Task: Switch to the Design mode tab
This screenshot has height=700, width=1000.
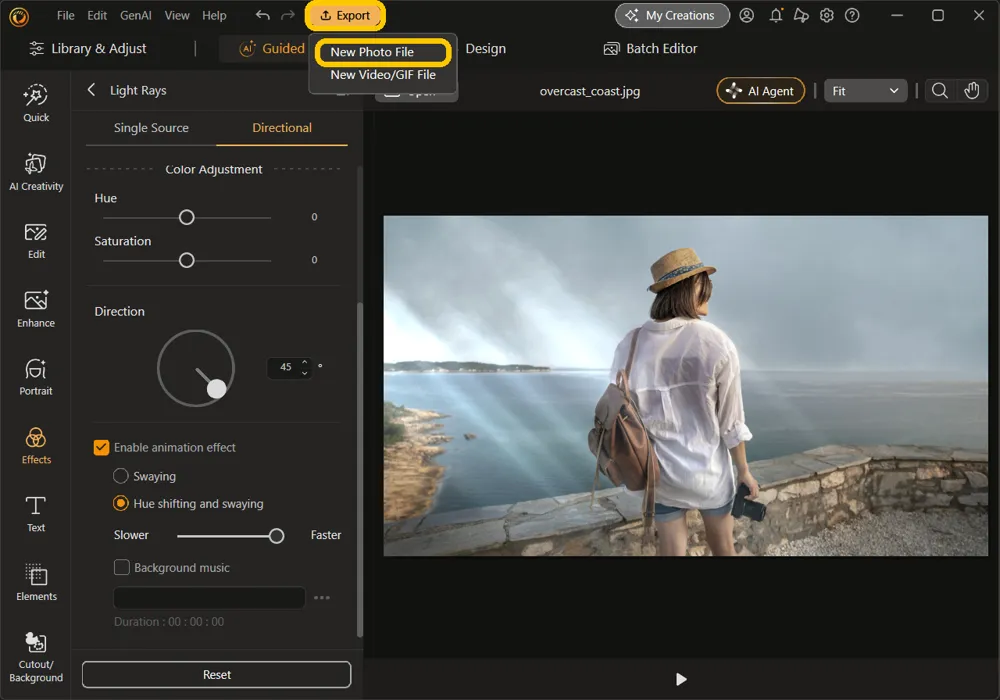Action: 485,48
